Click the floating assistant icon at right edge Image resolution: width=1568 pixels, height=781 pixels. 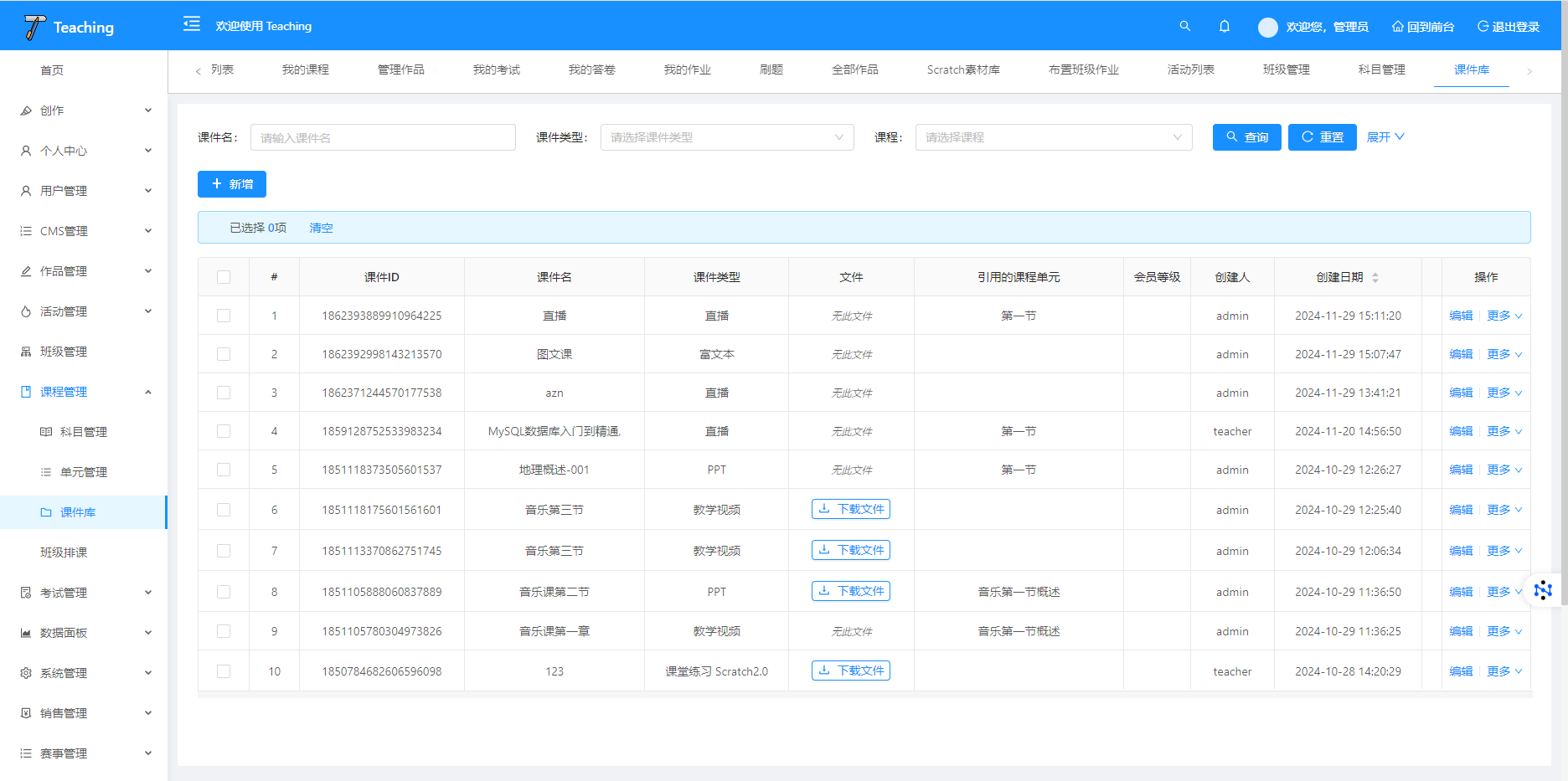(x=1543, y=590)
